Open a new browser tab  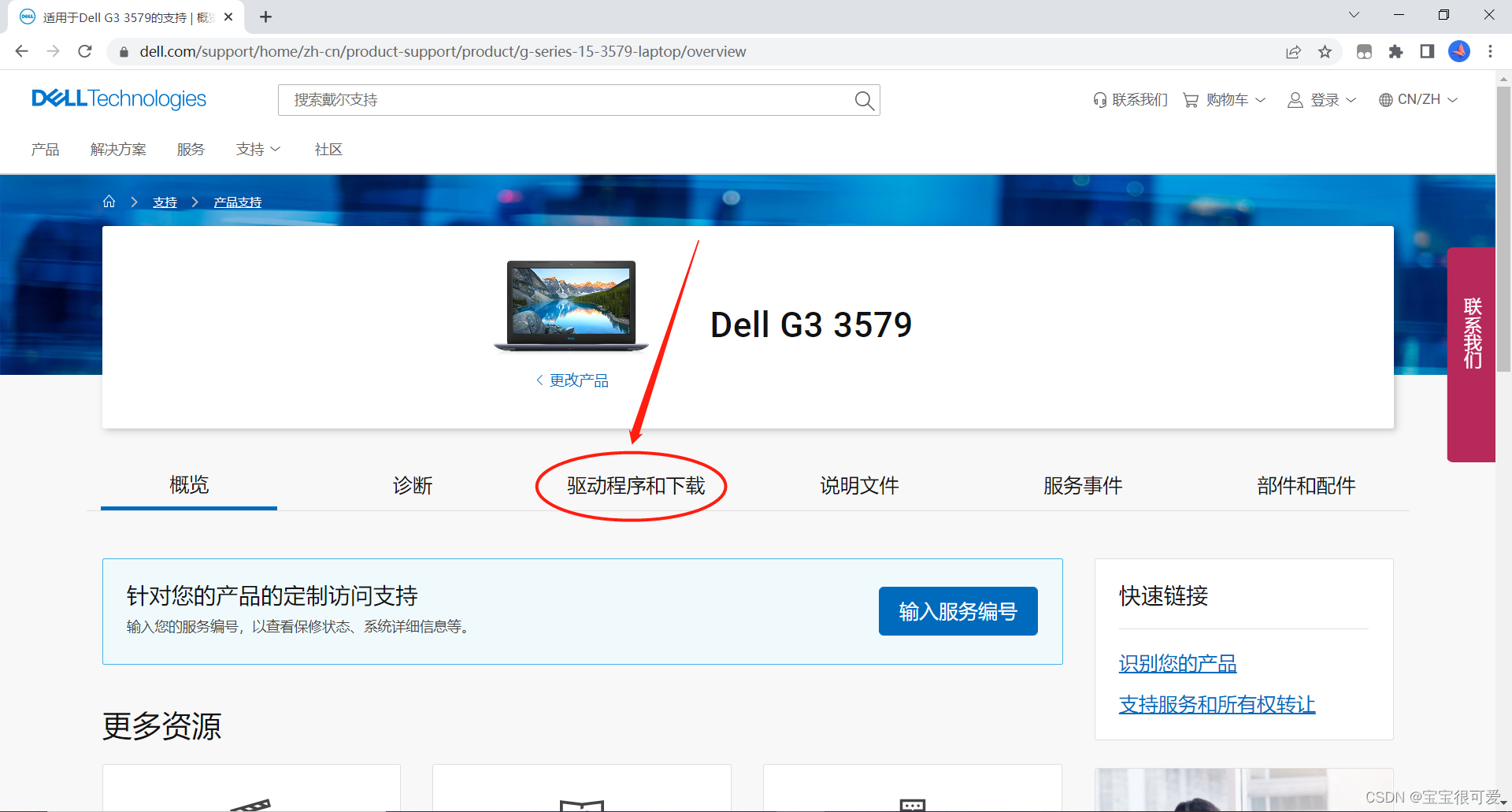click(x=266, y=17)
